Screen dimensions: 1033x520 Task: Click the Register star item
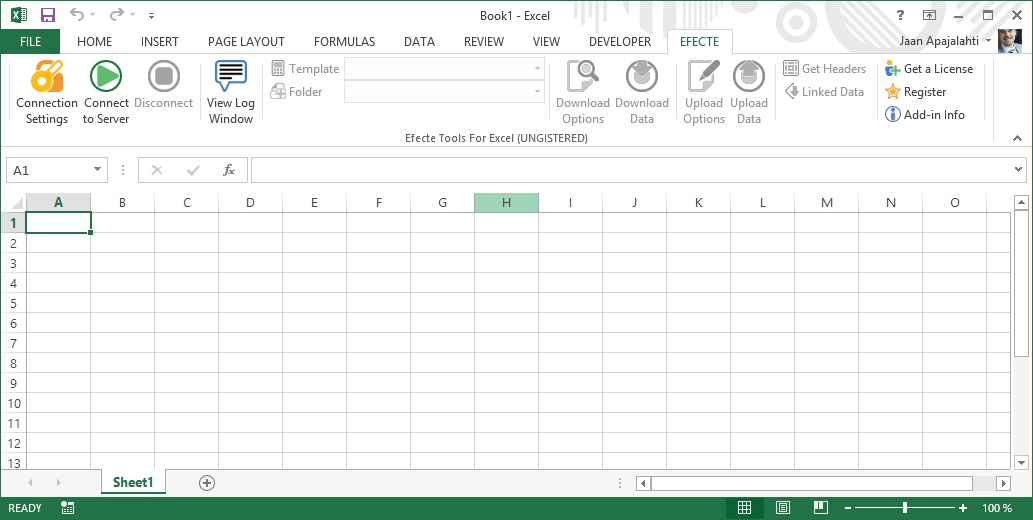tap(916, 92)
